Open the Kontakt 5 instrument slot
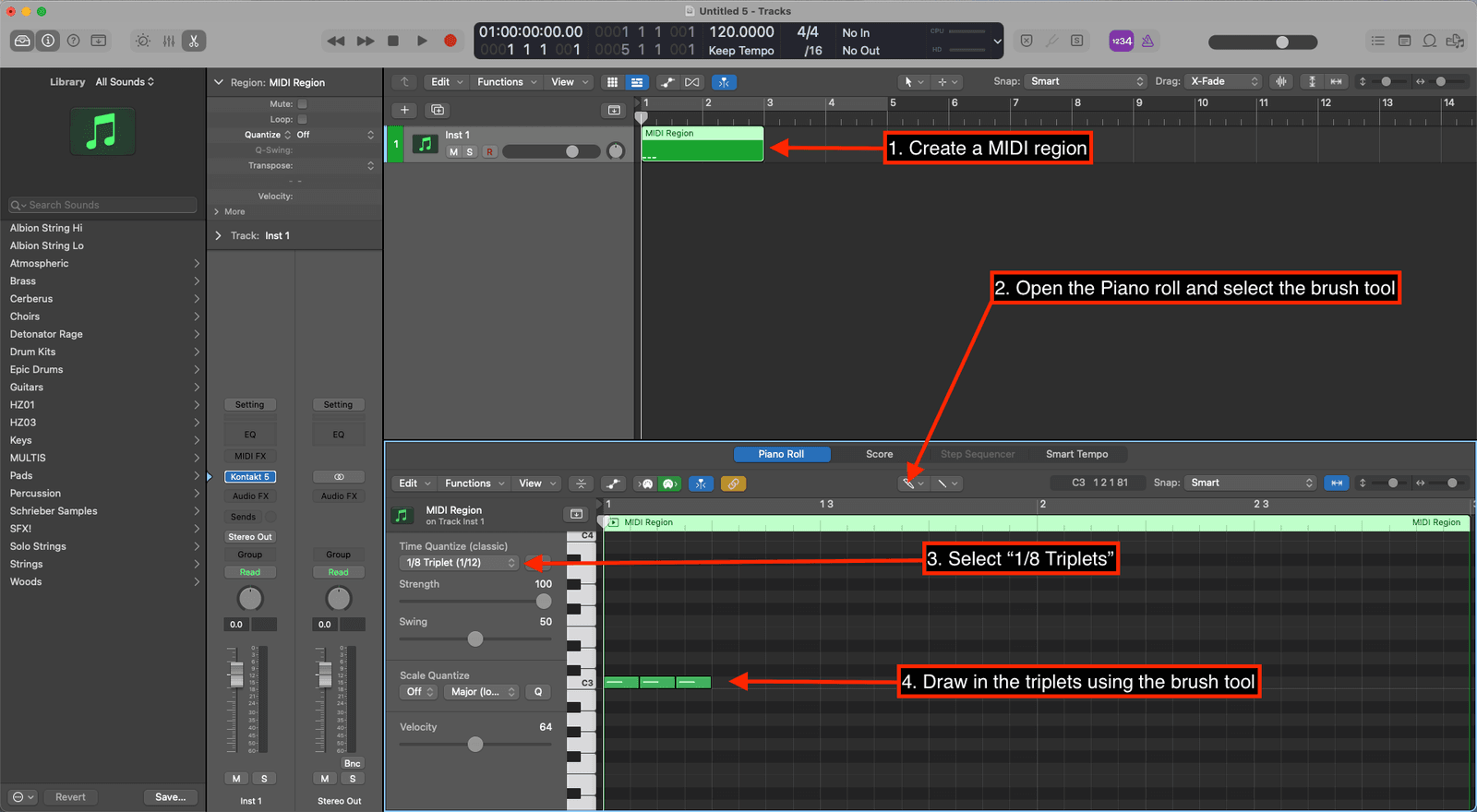 tap(250, 477)
